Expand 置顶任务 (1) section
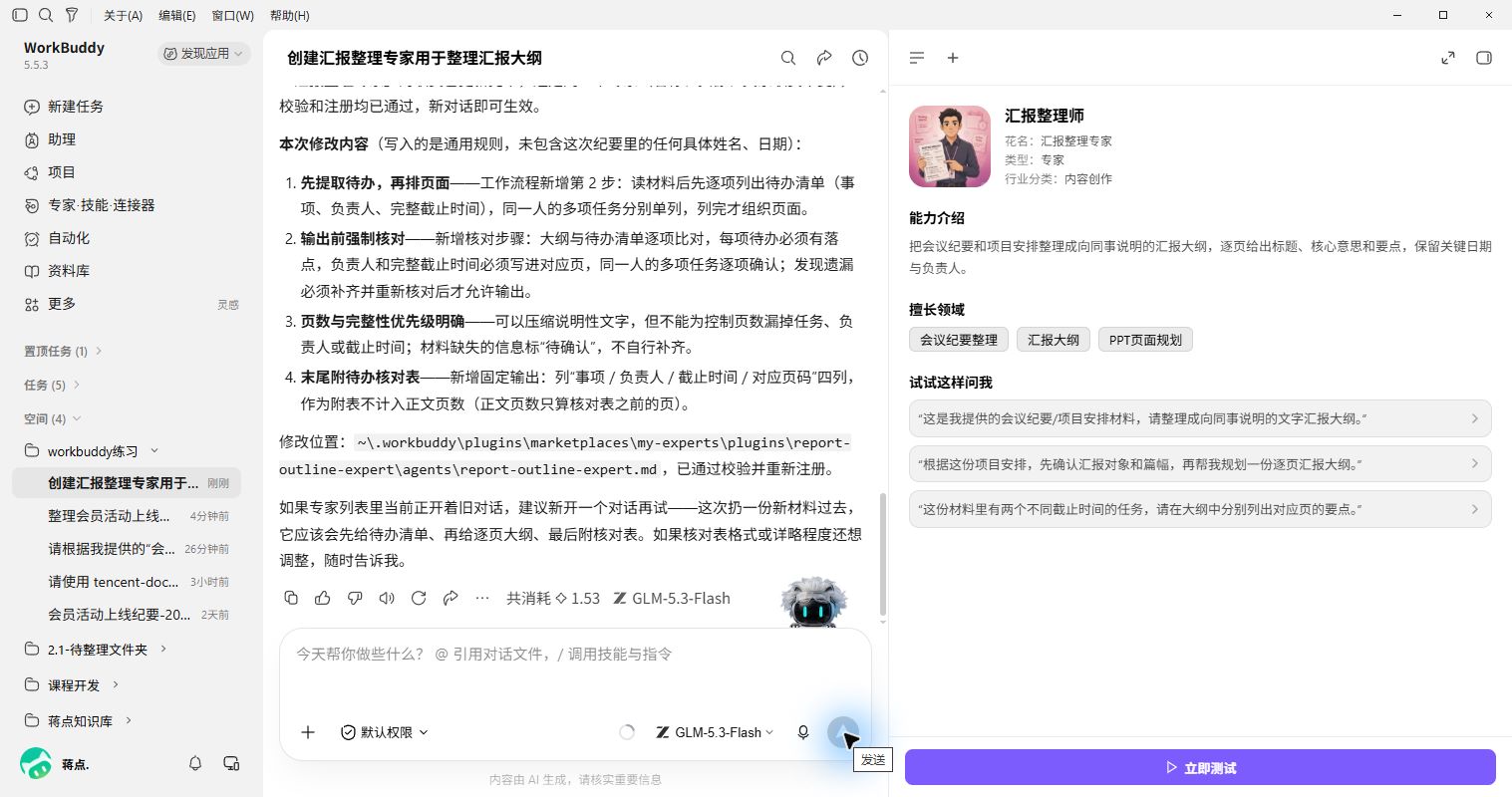The image size is (1512, 797). [x=63, y=351]
